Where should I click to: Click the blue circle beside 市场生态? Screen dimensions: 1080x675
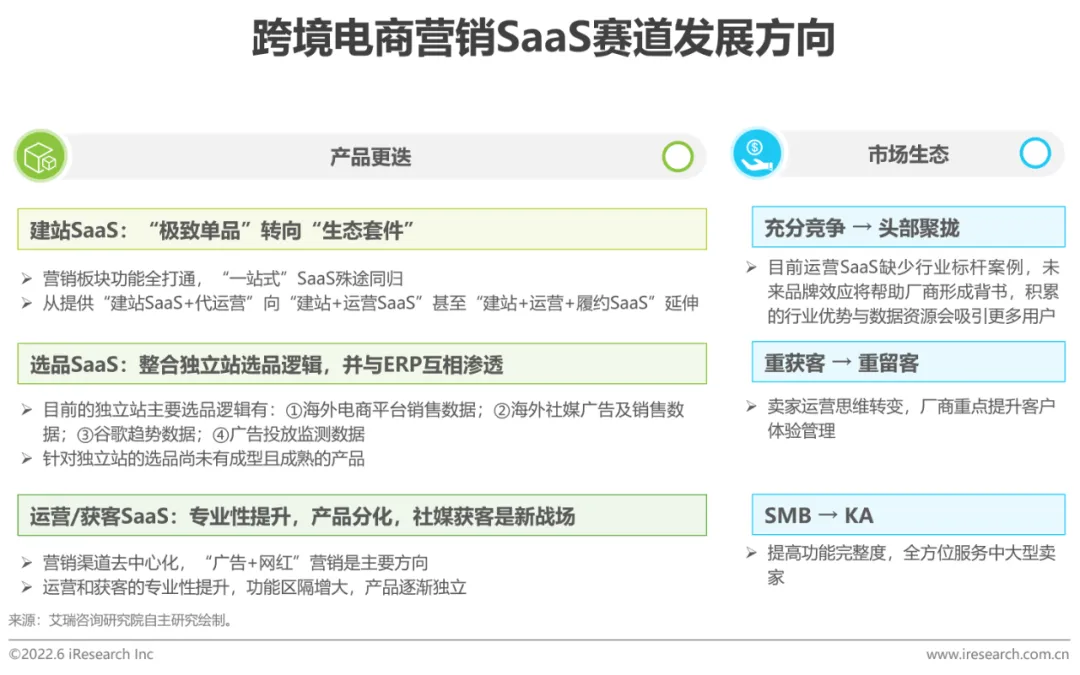tap(1035, 153)
